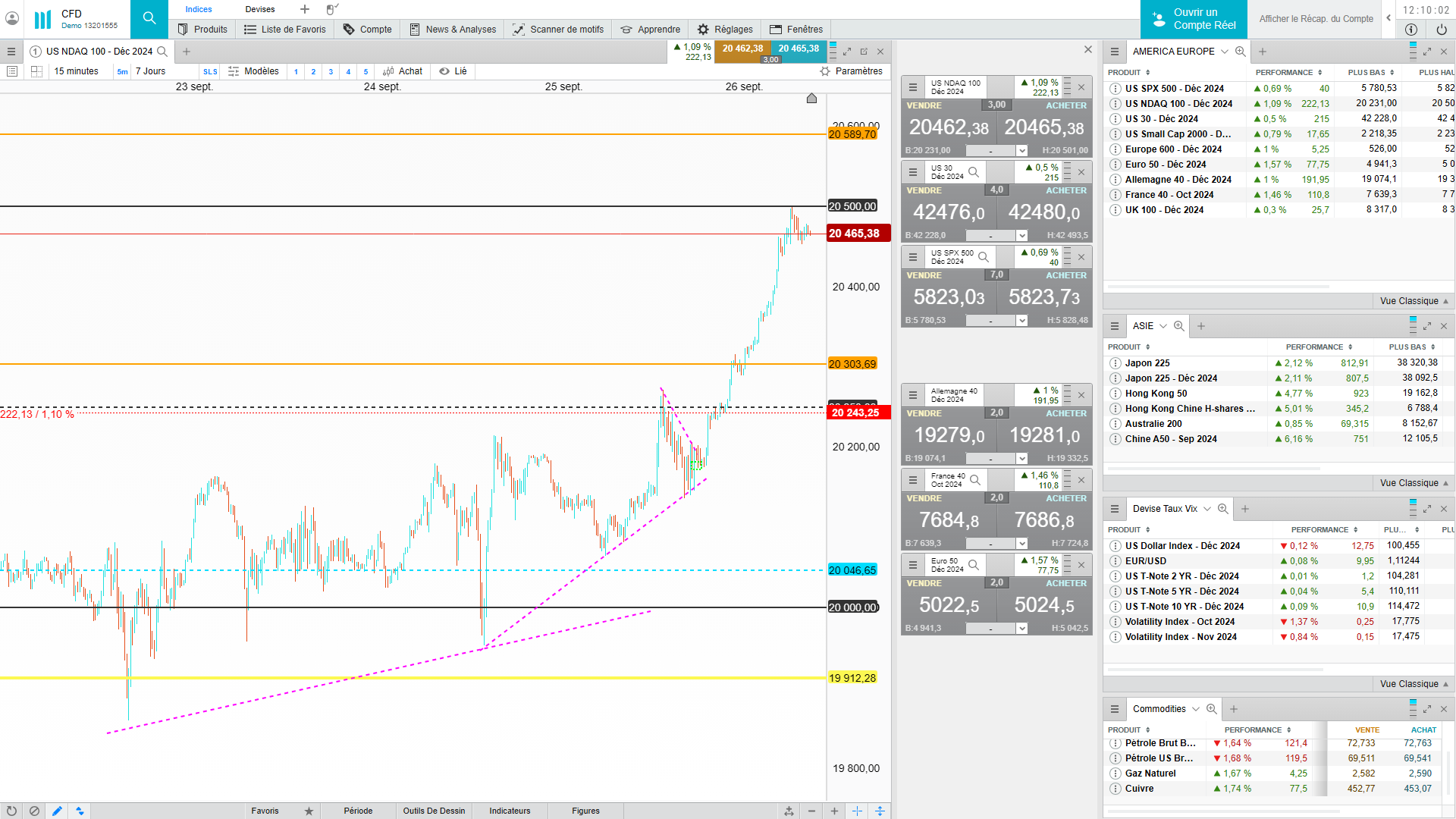Zoom in chart with plus icon

834,811
